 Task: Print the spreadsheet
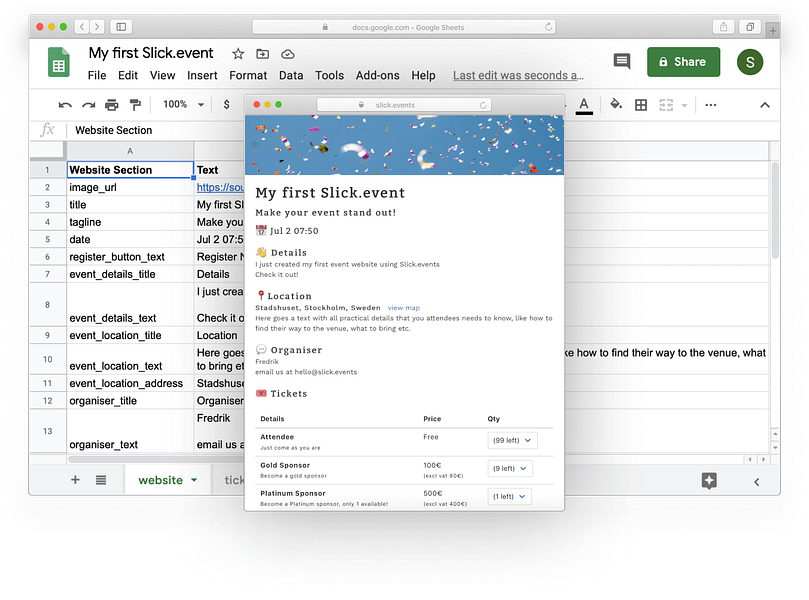click(111, 105)
